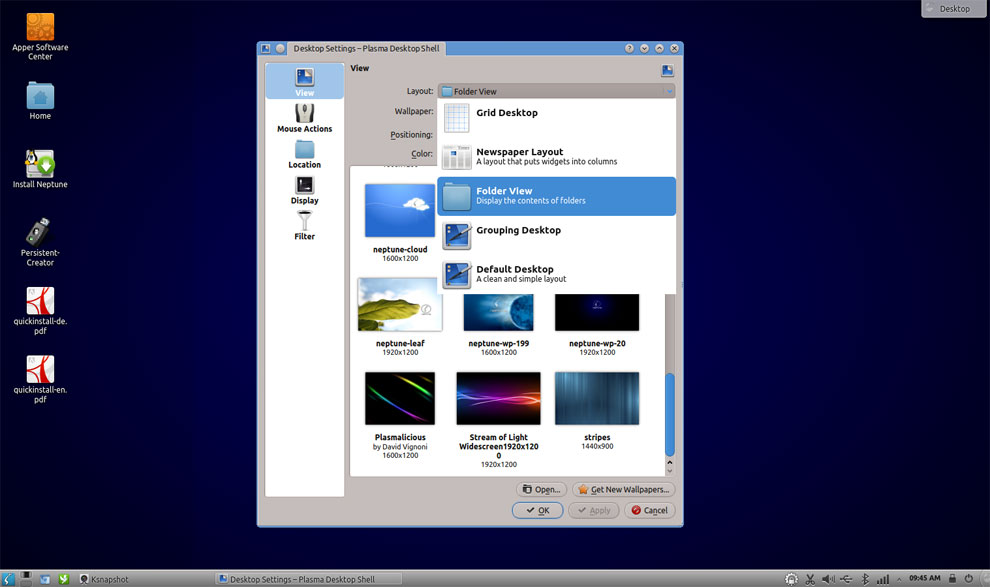Click the green launcher icon in the taskbar
The height and width of the screenshot is (587, 990).
64,579
